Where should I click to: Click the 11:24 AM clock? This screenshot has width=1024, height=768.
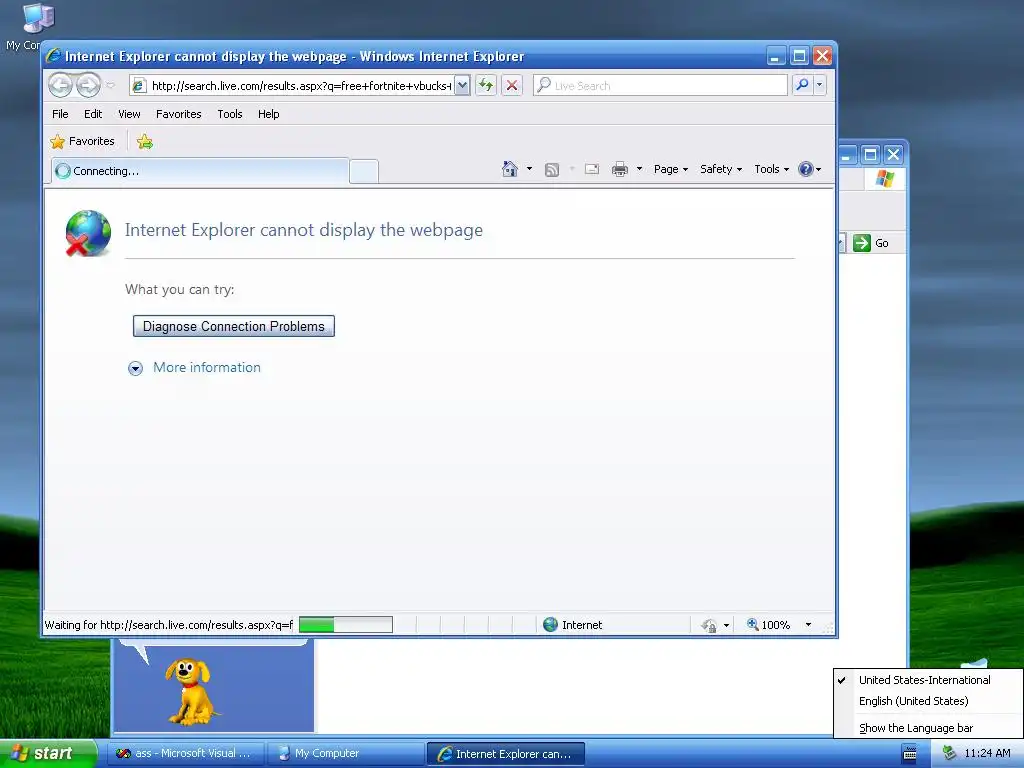point(987,754)
